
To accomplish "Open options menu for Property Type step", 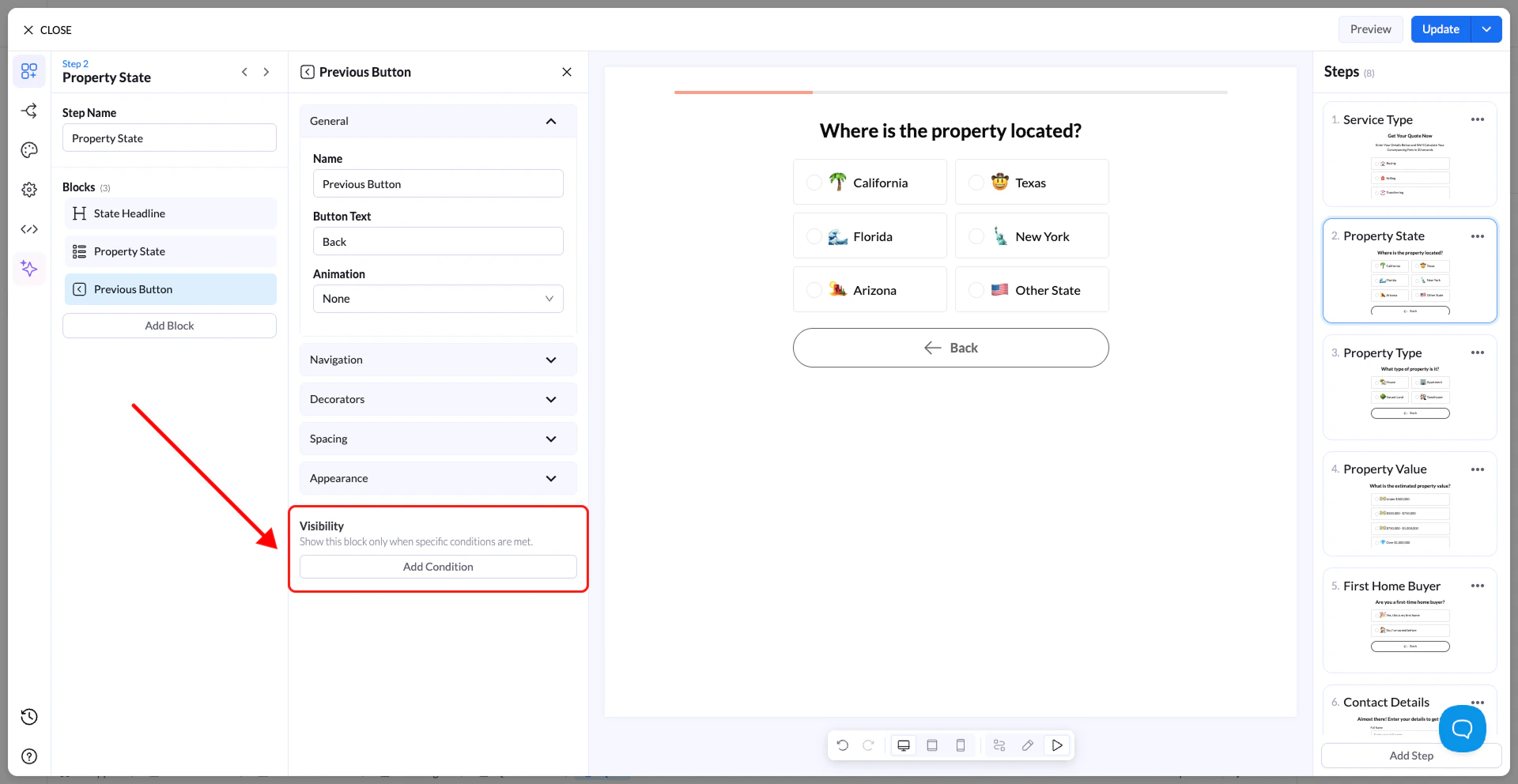I will coord(1478,352).
